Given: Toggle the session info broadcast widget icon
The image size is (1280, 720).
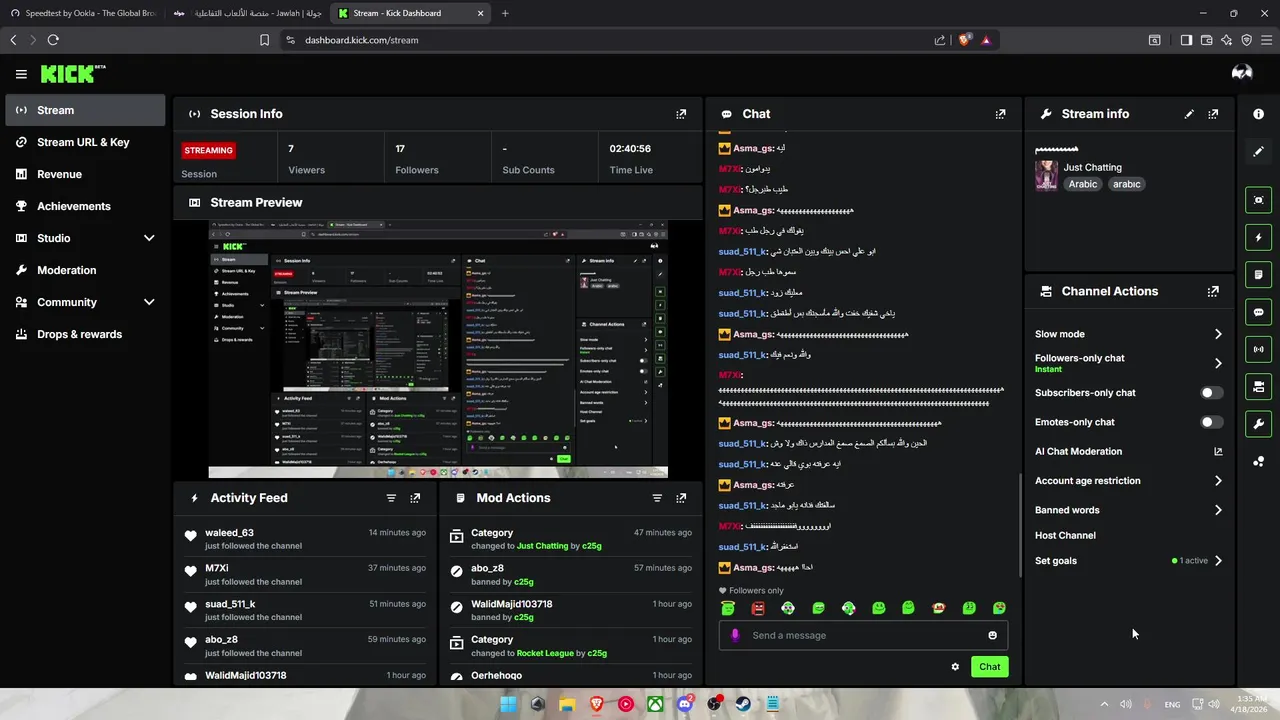Looking at the screenshot, I should point(1258,349).
